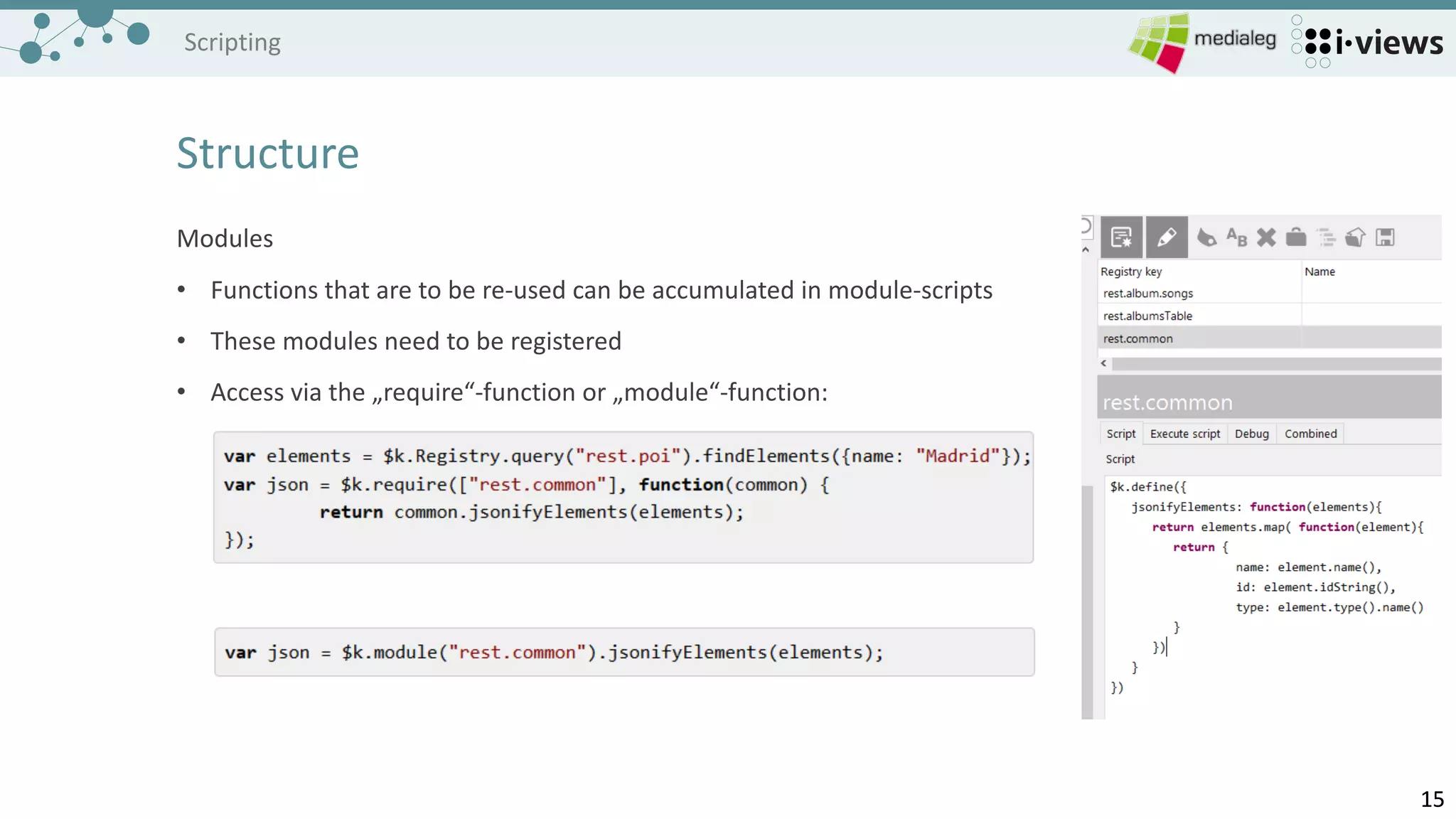
Task: Click the folder with arrow icon
Action: [1356, 237]
